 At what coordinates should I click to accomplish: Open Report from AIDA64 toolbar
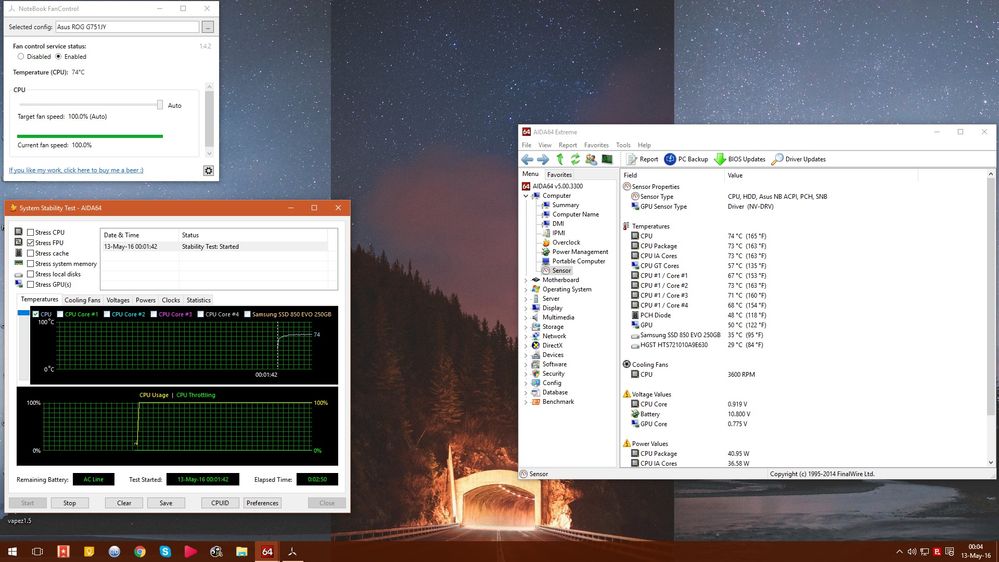(642, 159)
